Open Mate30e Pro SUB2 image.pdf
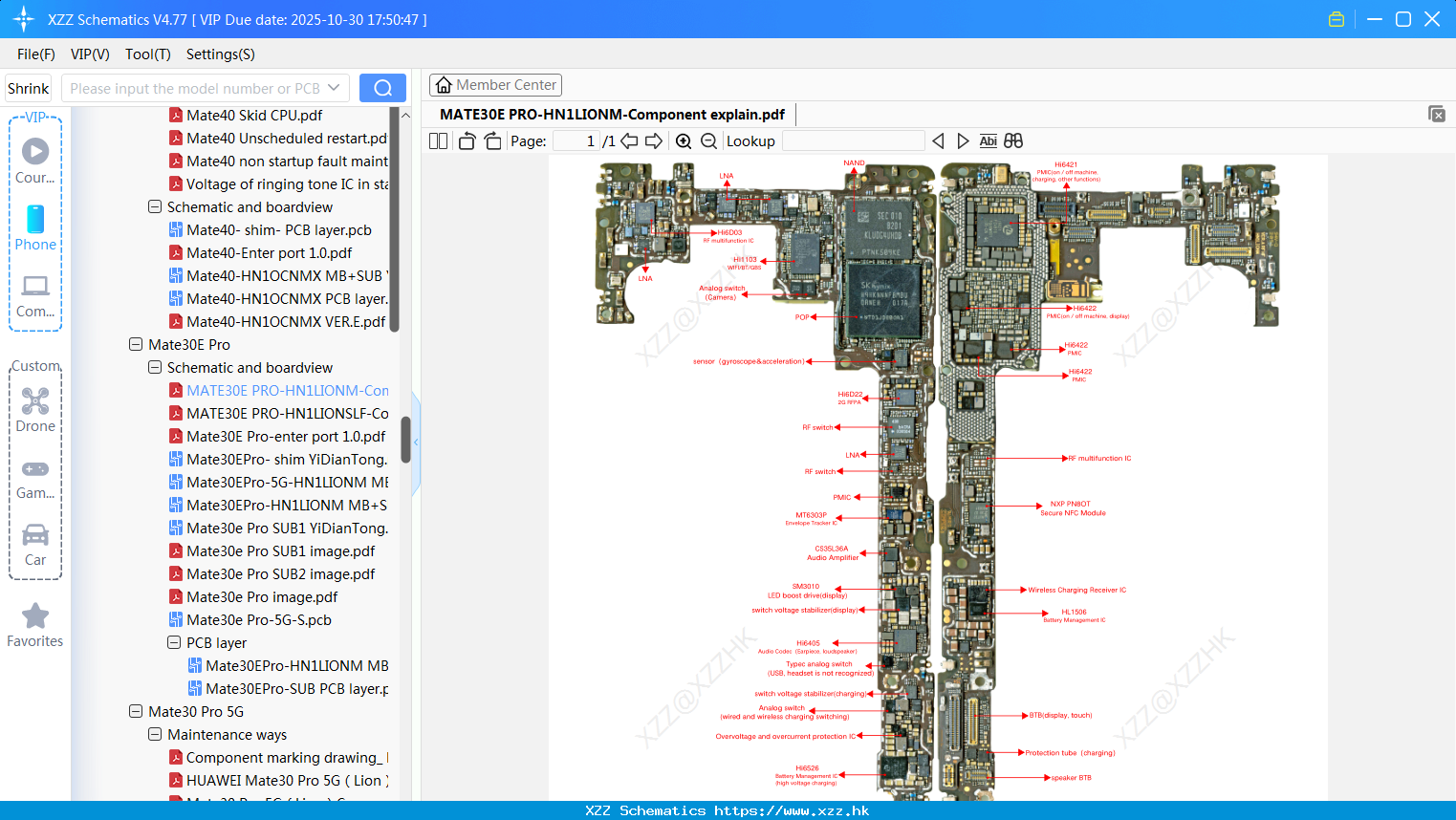Viewport: 1456px width, 820px height. click(280, 573)
